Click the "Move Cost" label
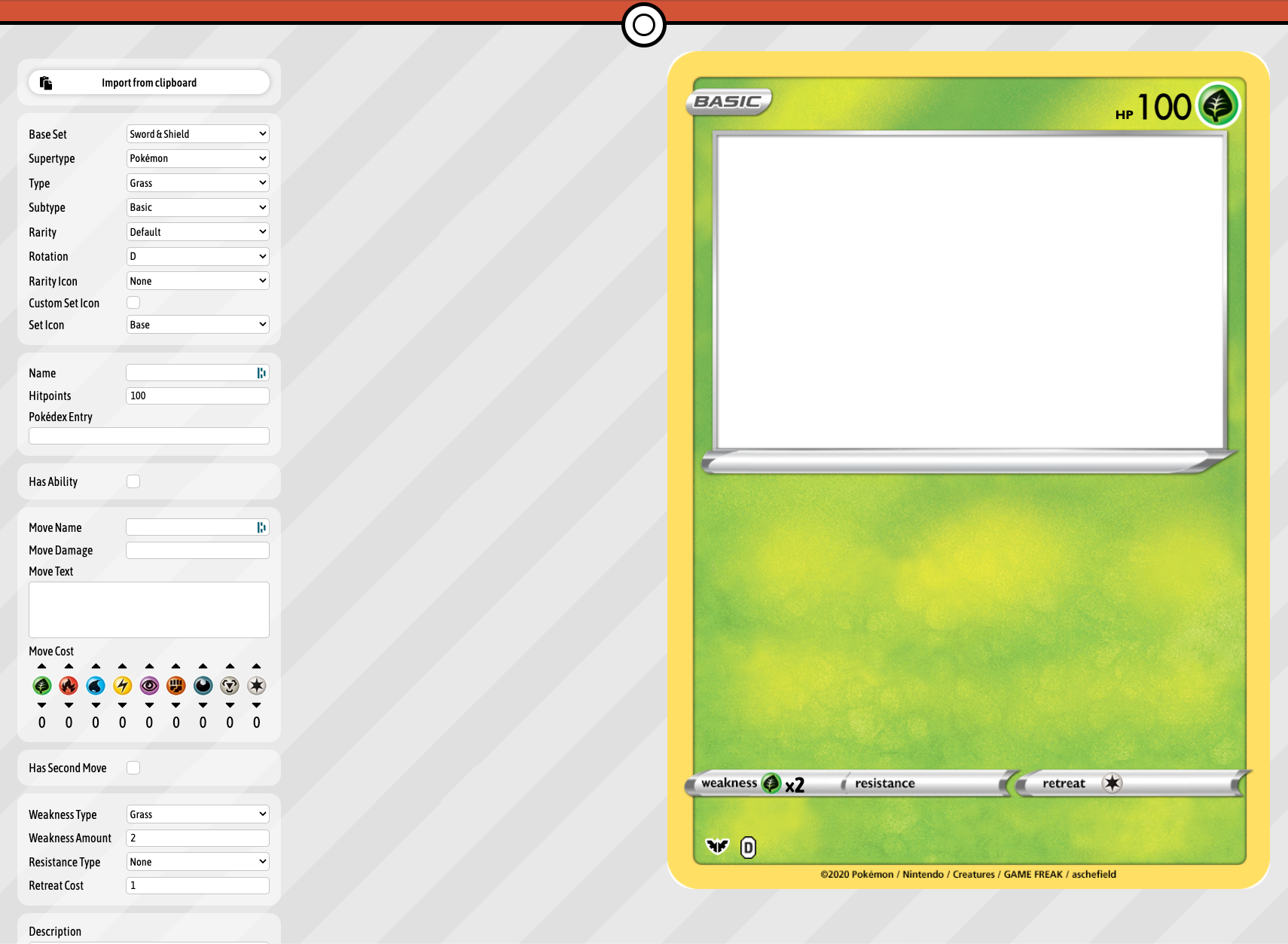 coord(51,651)
